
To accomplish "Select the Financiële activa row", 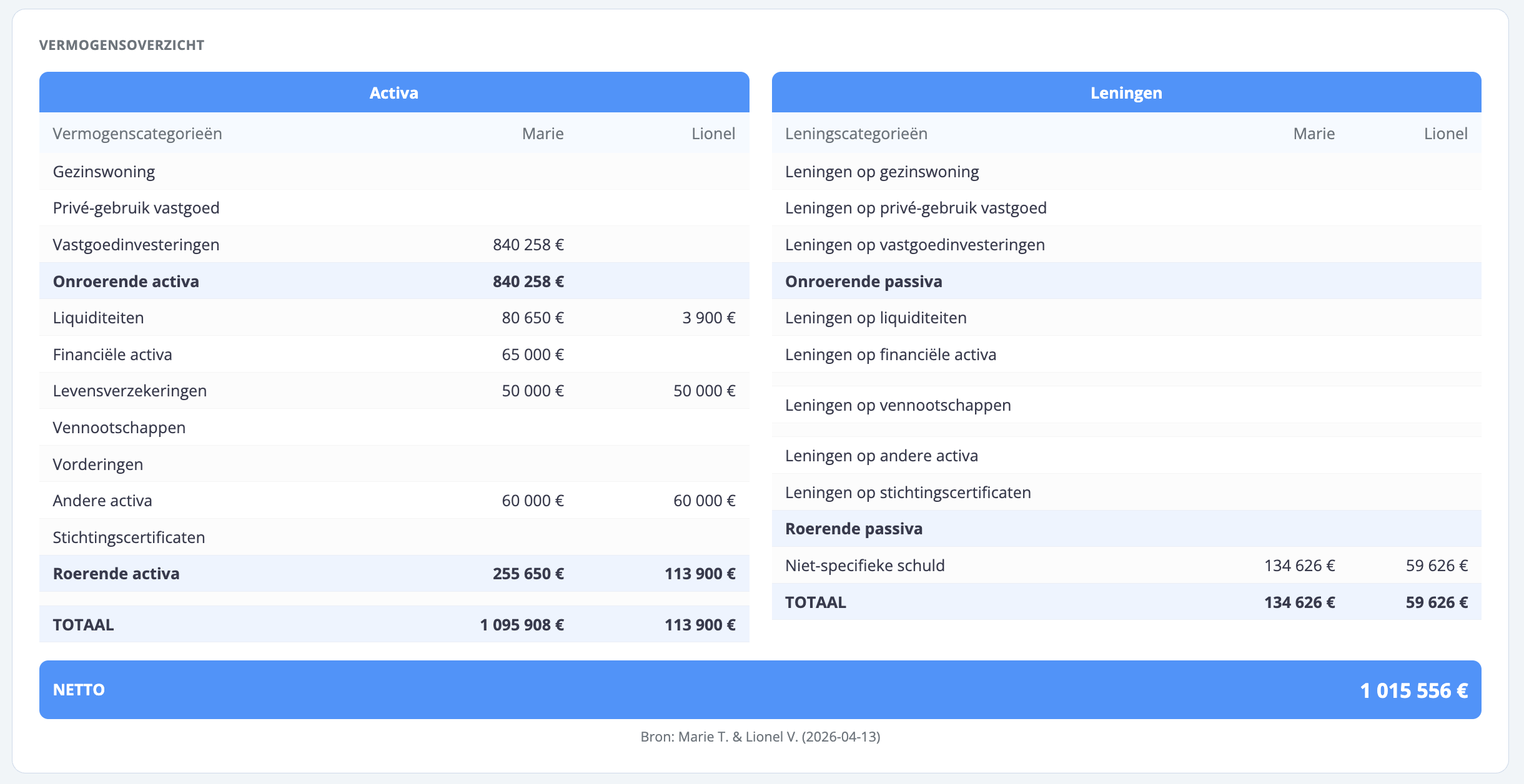I will tap(112, 355).
